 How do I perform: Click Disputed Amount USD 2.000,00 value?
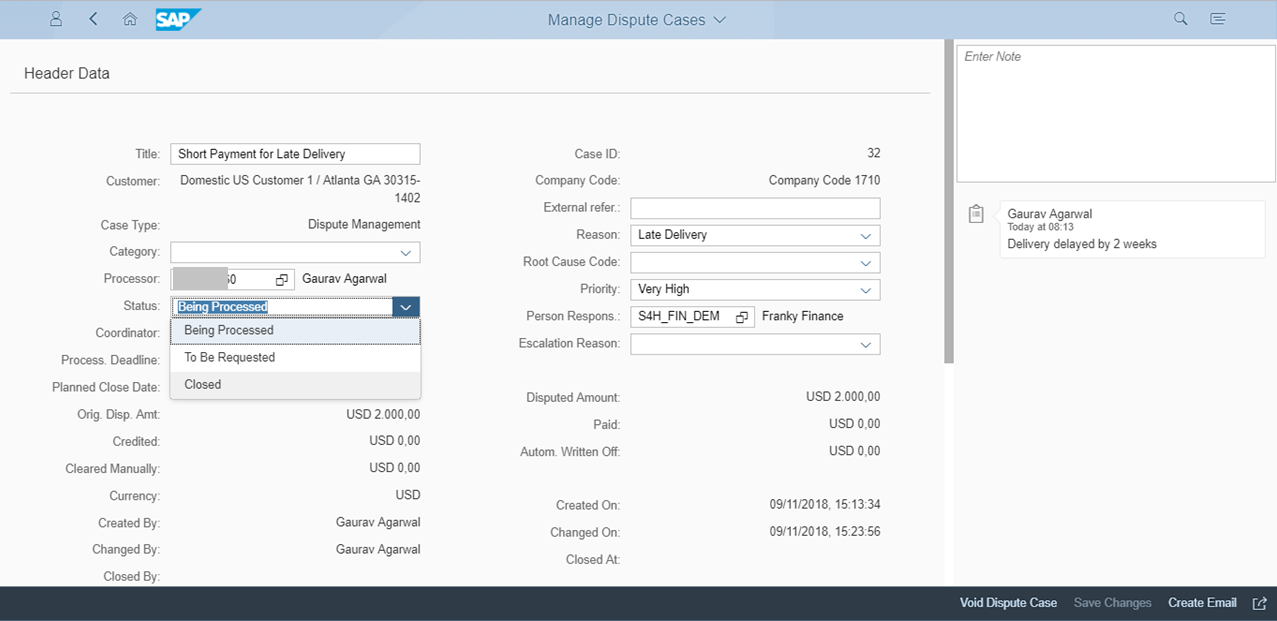(843, 398)
